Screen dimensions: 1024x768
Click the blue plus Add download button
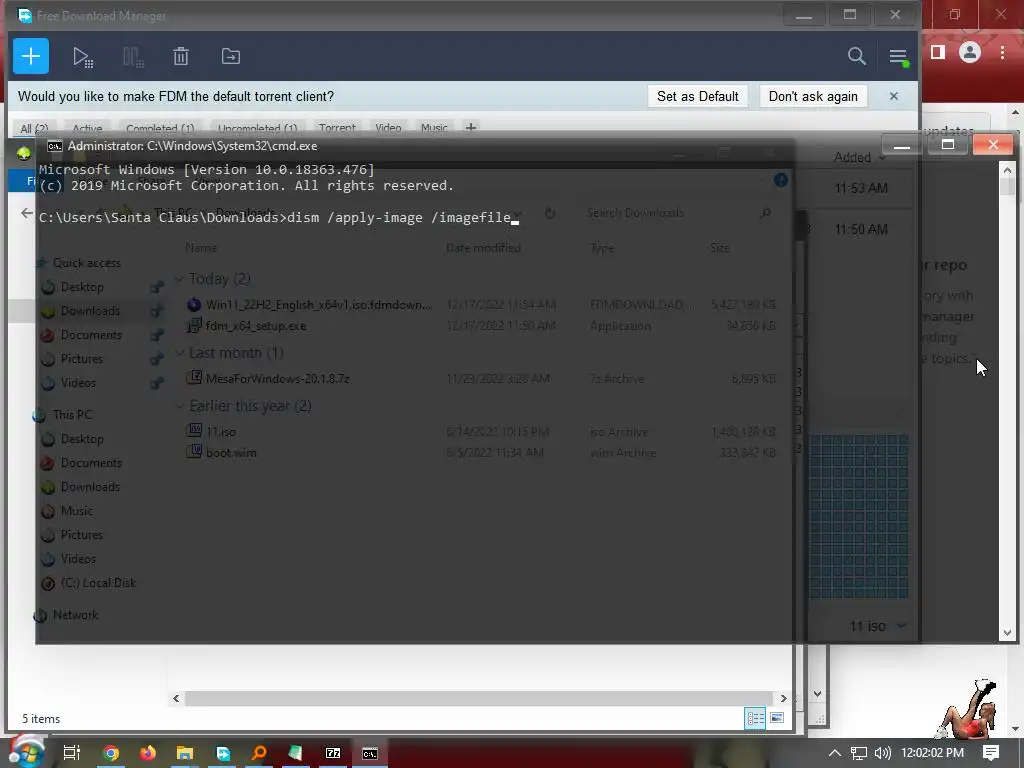point(31,56)
